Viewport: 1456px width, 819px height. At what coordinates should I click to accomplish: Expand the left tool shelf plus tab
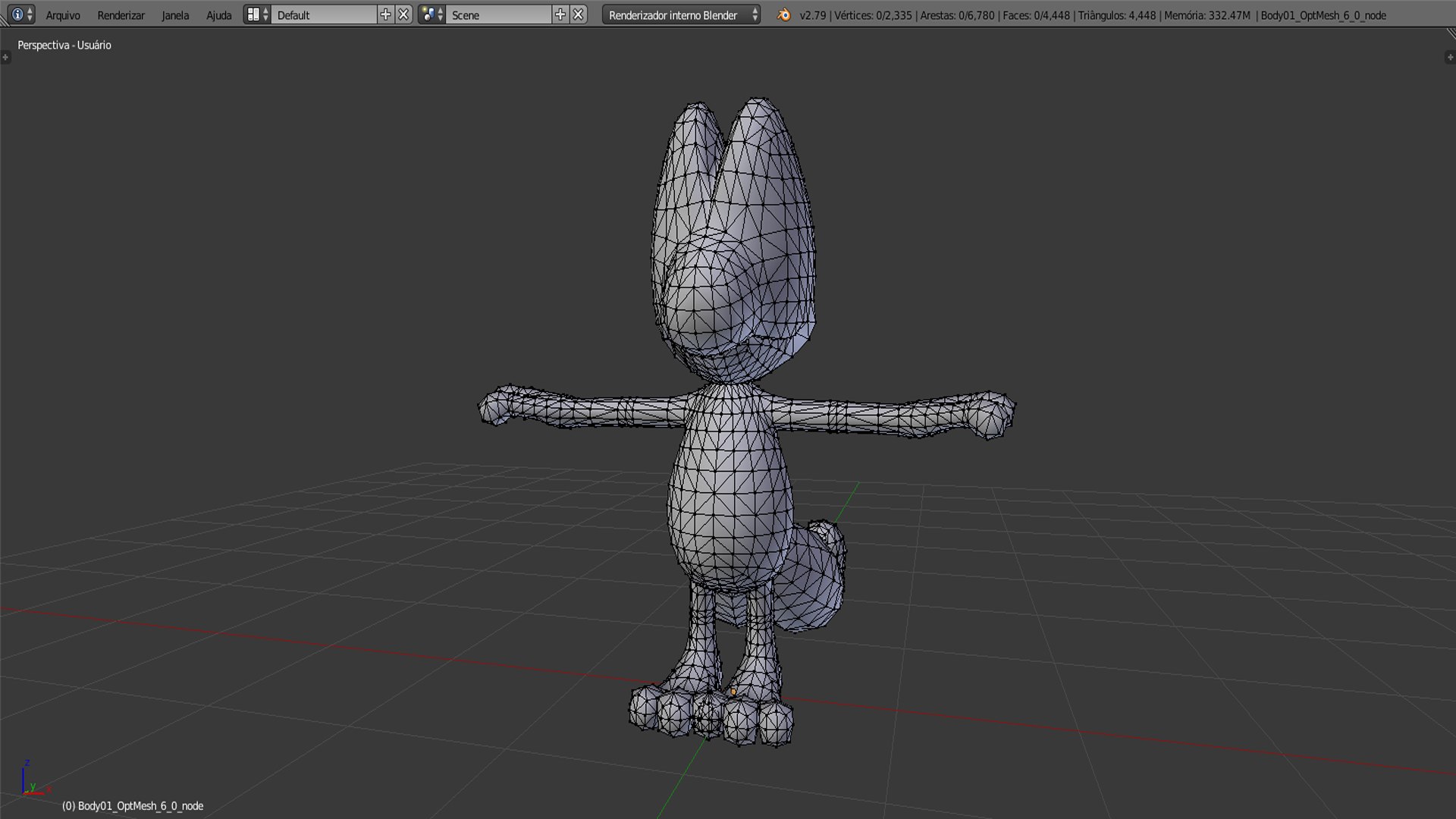(5, 58)
